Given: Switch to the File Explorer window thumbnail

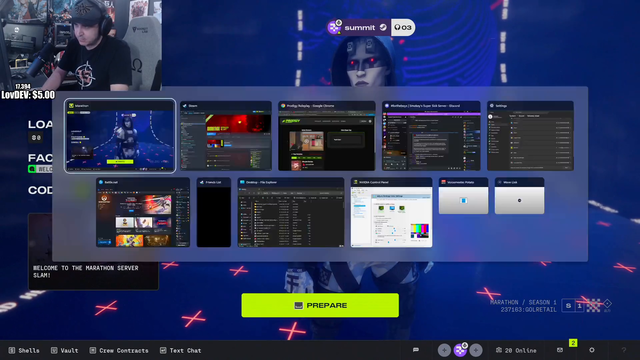Looking at the screenshot, I should click(291, 212).
